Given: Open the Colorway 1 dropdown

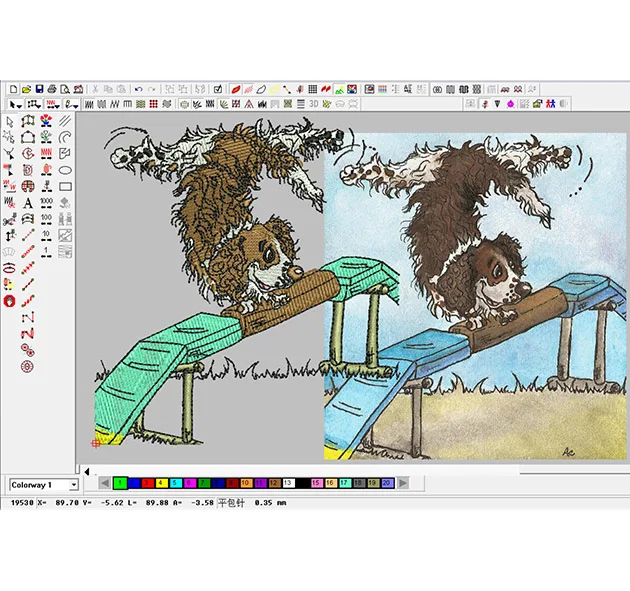Looking at the screenshot, I should [74, 485].
